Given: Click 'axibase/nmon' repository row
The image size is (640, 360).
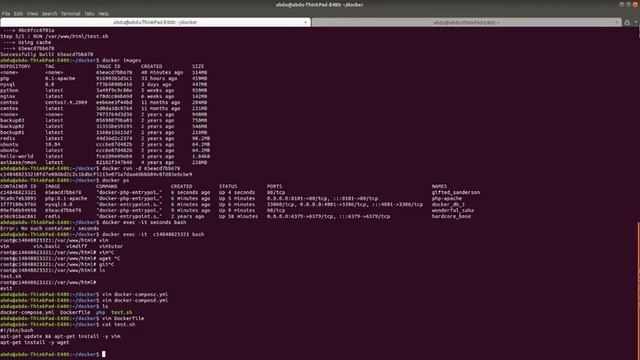Looking at the screenshot, I should 104,162.
